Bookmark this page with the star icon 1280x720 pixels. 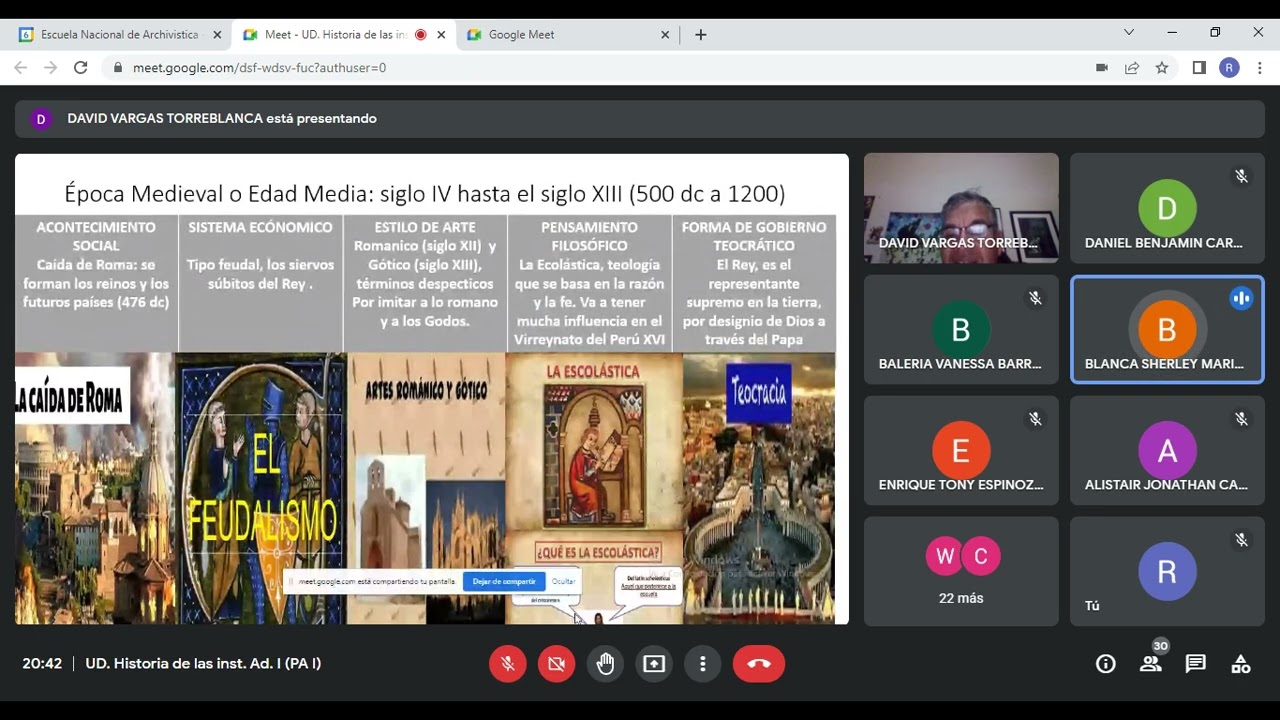pos(1162,68)
